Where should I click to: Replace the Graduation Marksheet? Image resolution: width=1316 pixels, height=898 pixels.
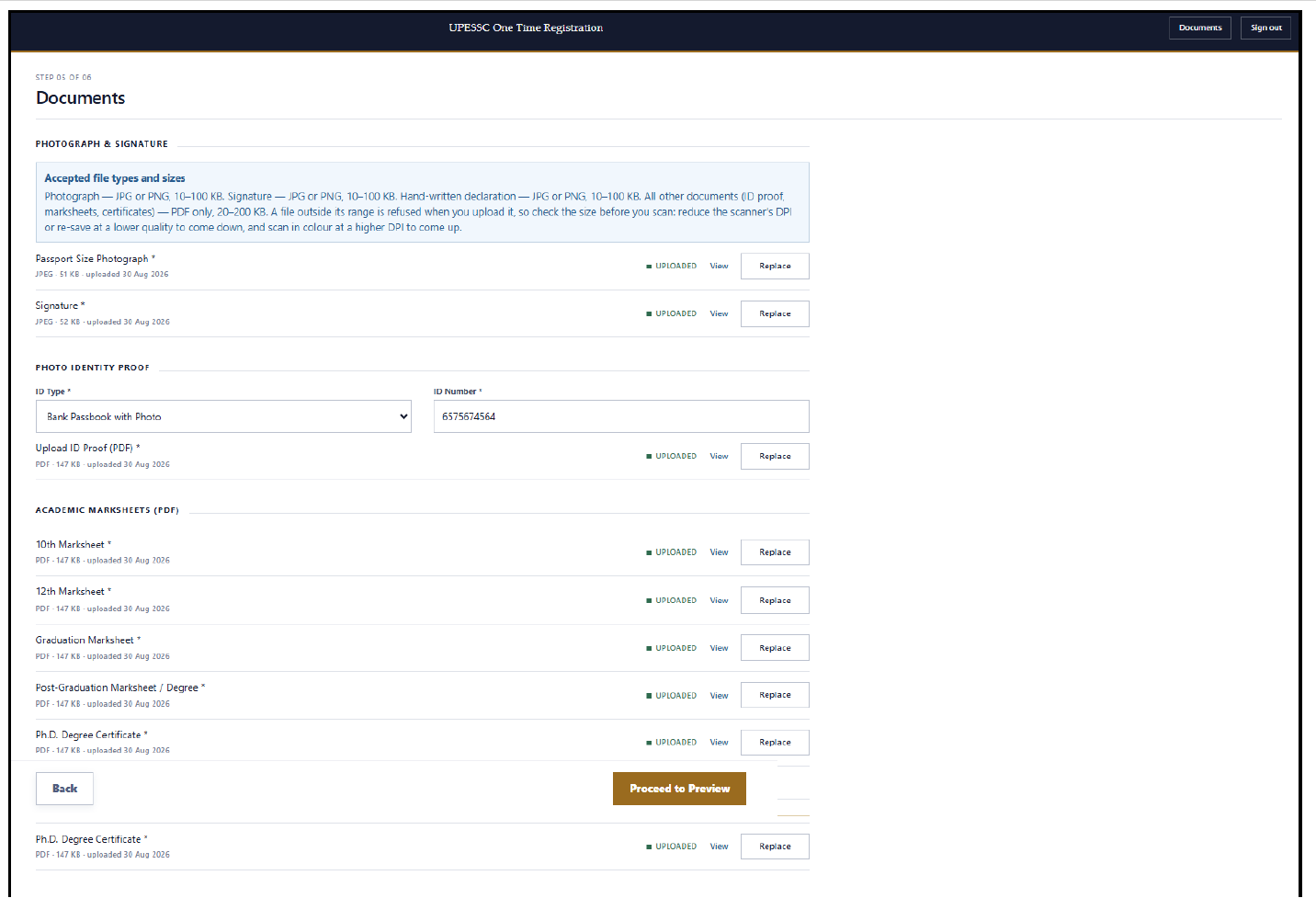pos(775,648)
